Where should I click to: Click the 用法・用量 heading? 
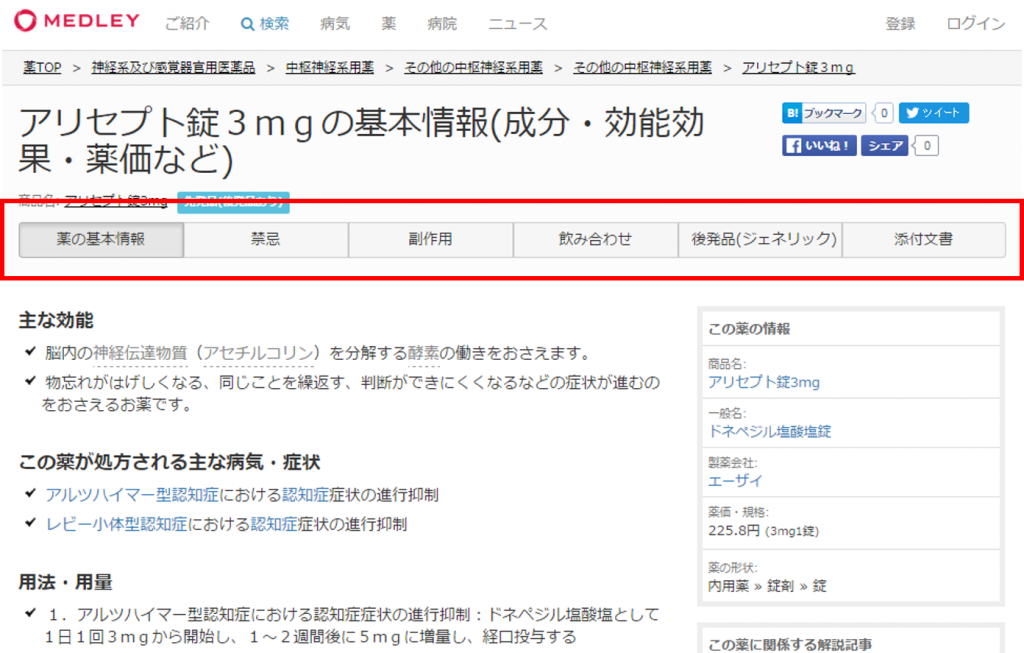point(65,582)
